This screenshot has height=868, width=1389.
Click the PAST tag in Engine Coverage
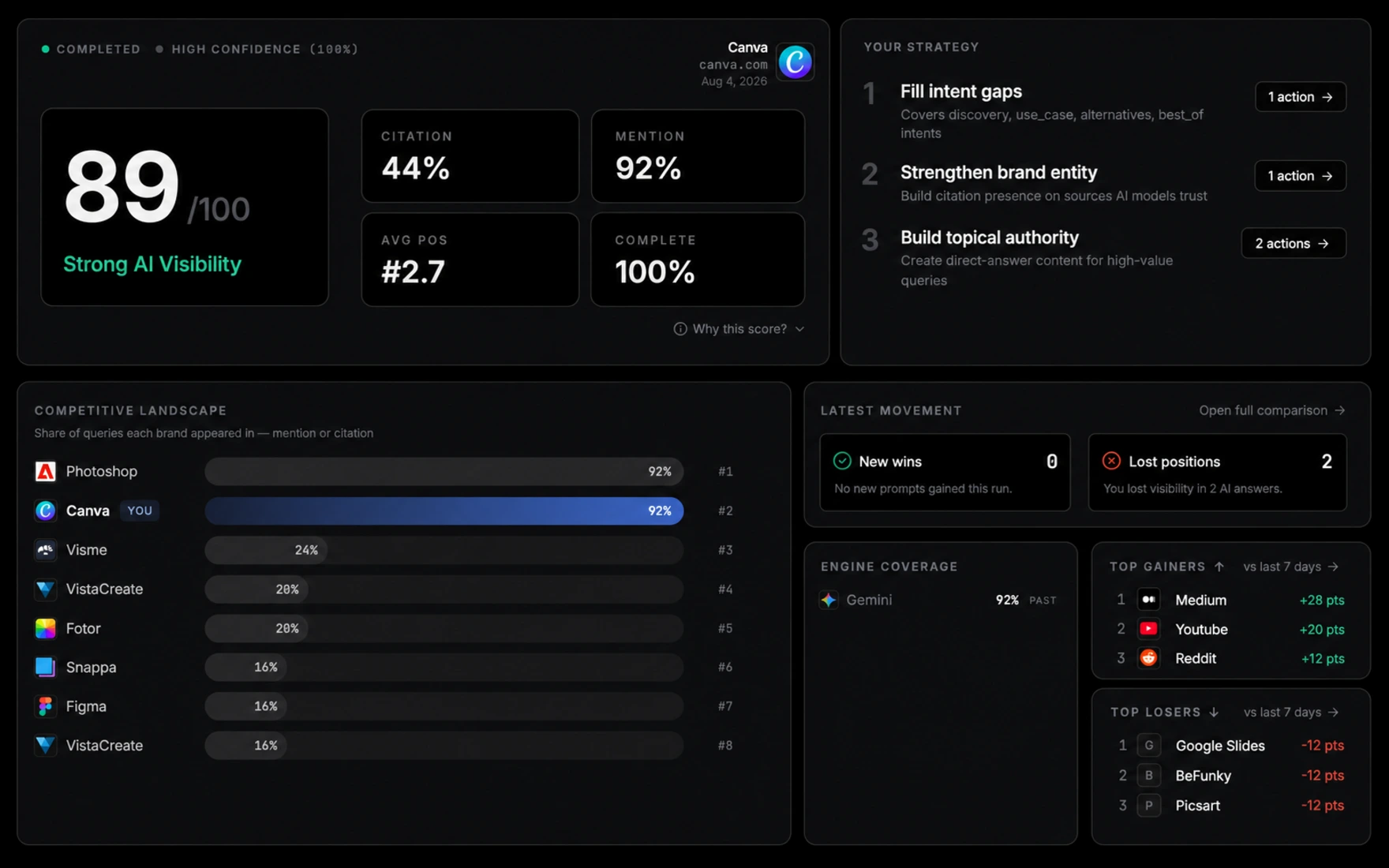tap(1043, 600)
